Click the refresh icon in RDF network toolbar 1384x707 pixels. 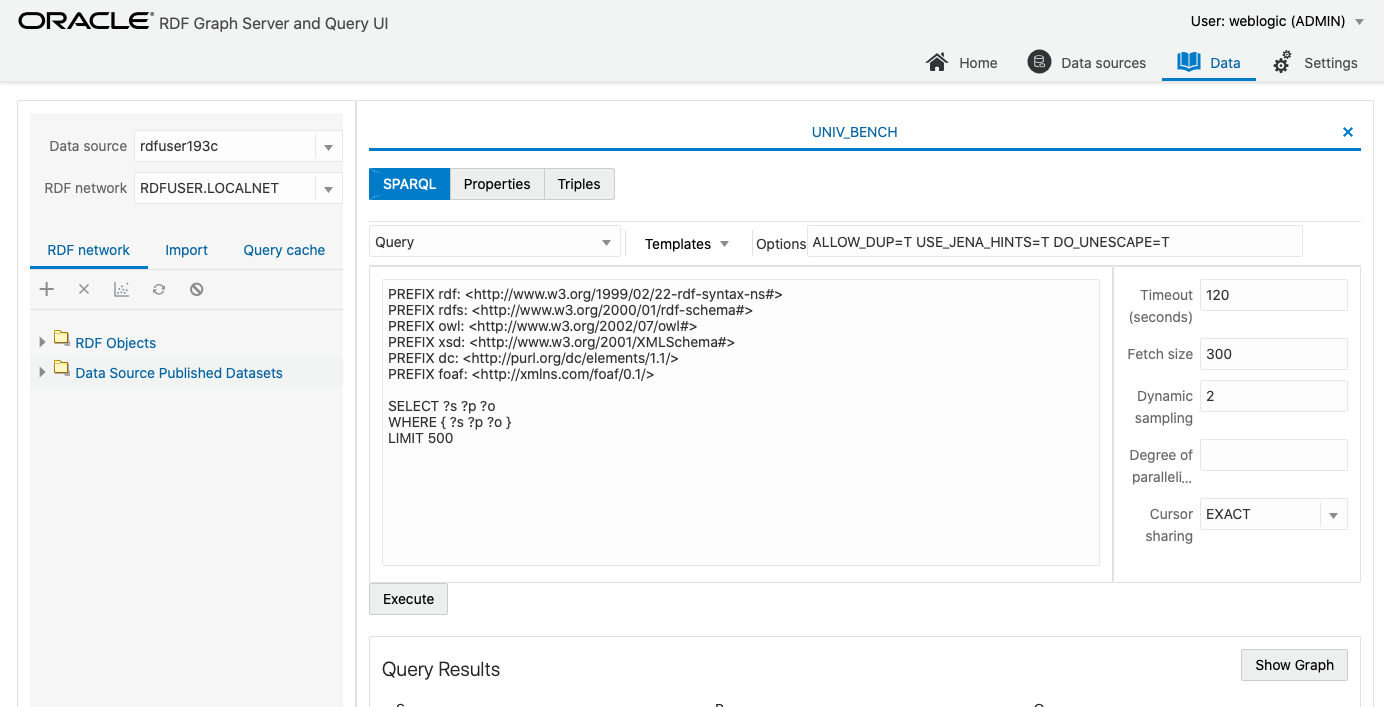[159, 289]
